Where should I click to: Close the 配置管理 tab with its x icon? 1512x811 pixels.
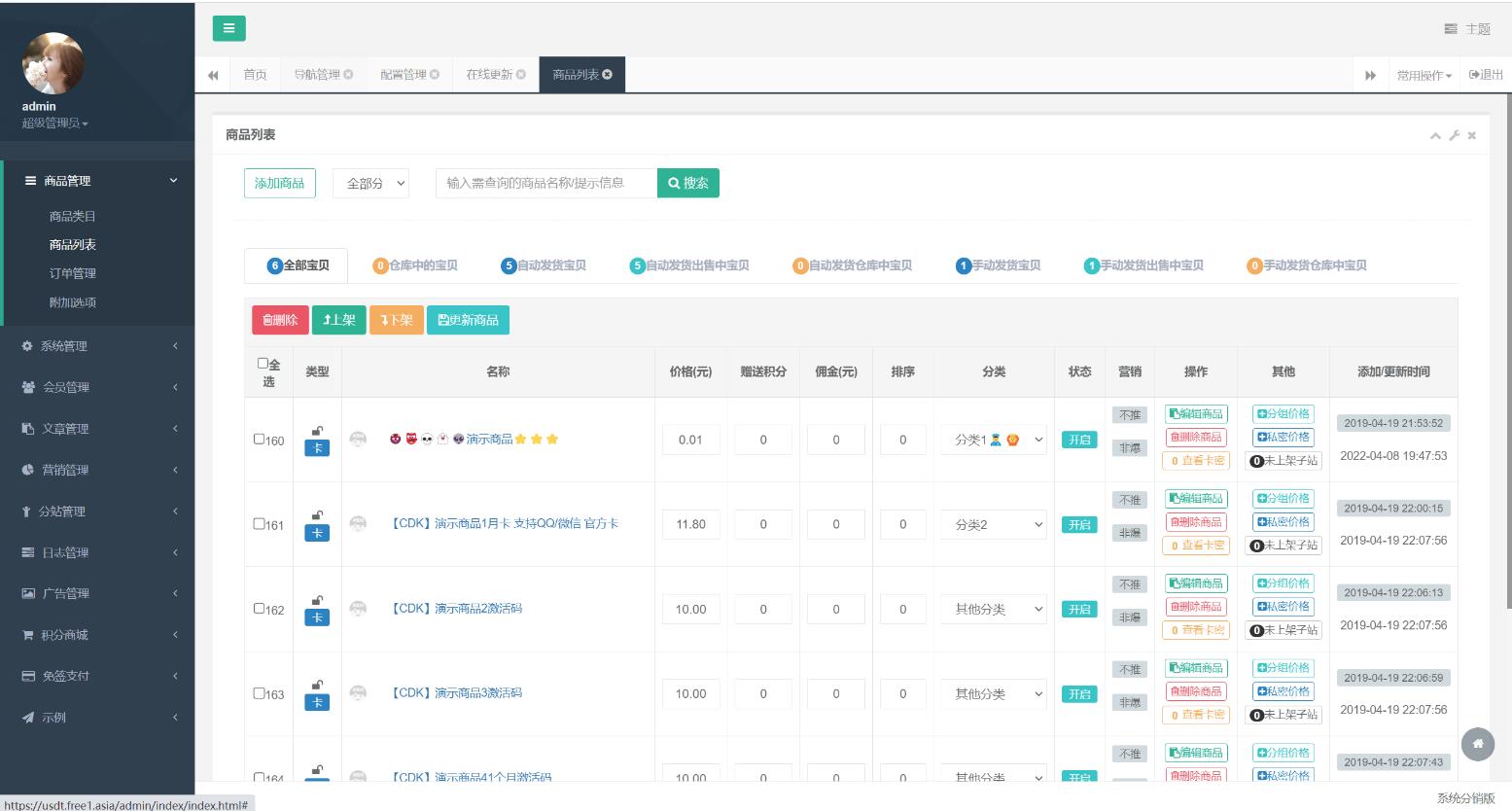pyautogui.click(x=435, y=75)
